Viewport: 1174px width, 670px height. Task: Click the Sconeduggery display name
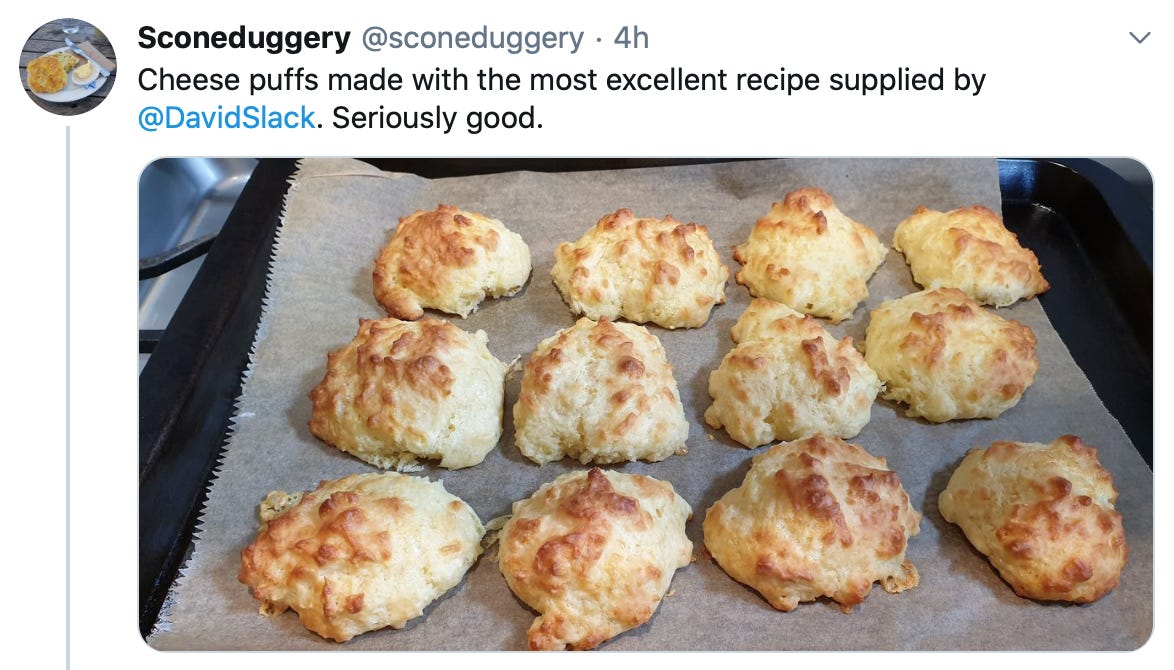(244, 37)
